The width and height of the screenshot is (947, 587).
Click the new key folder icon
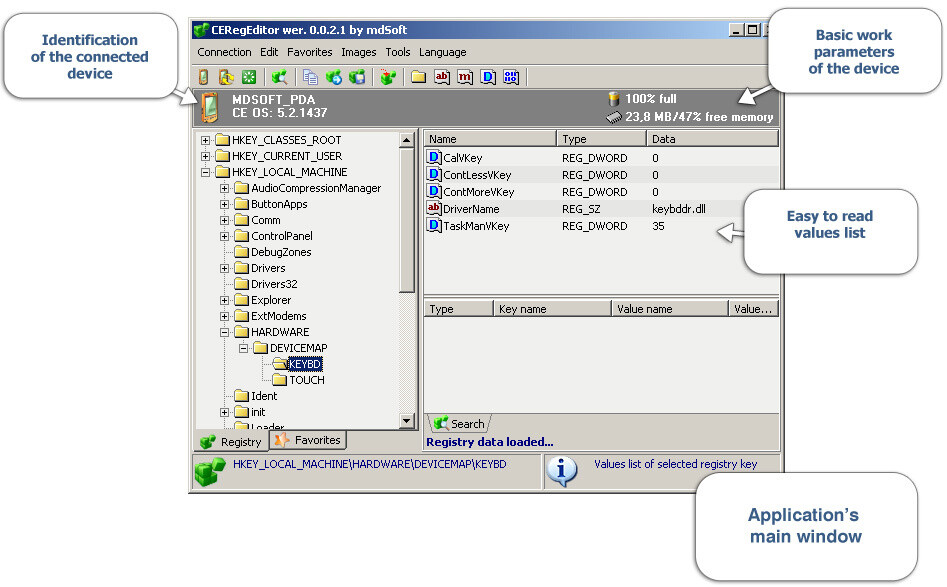(x=419, y=77)
